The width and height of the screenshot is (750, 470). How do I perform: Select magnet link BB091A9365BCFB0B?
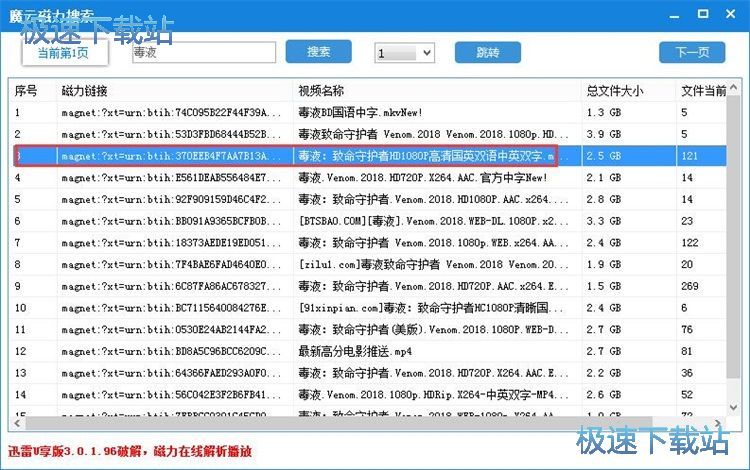tap(171, 221)
